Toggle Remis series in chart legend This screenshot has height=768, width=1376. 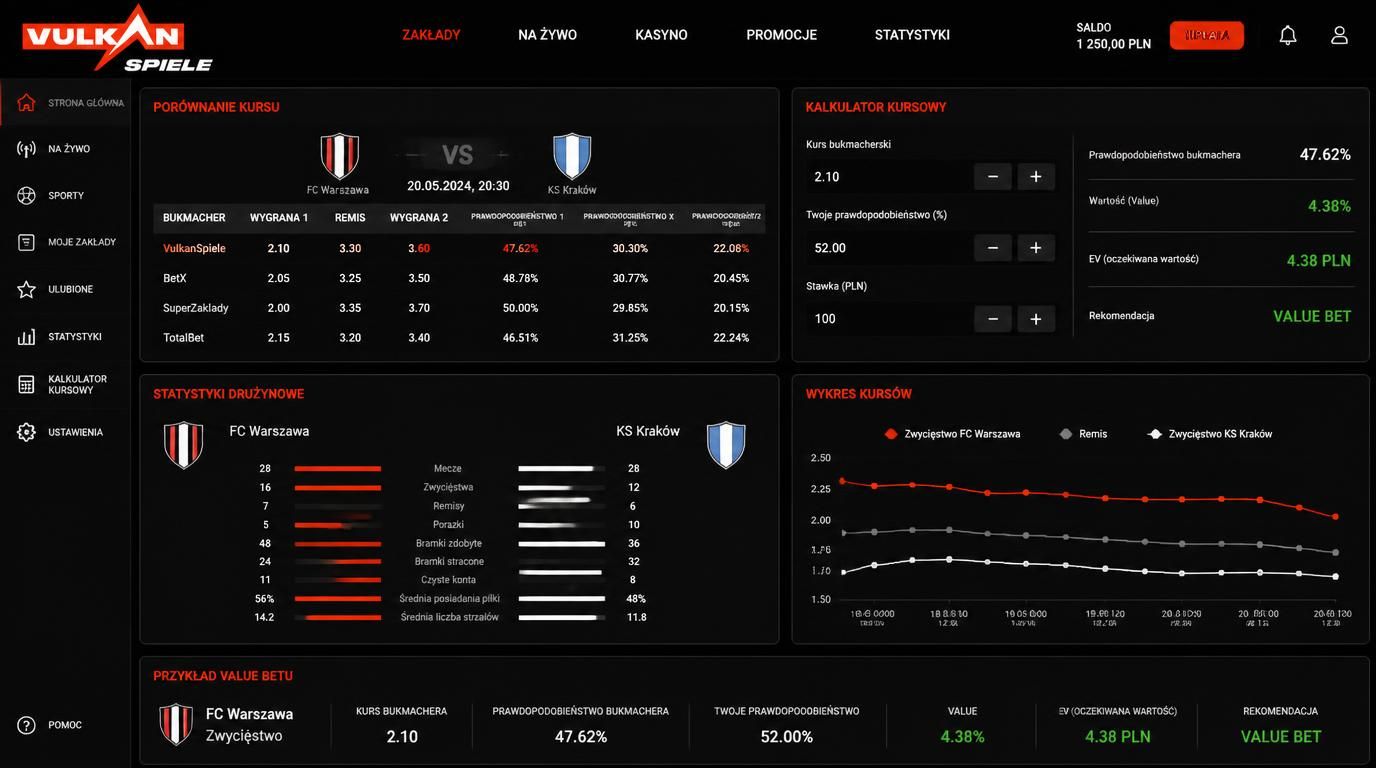[1083, 434]
